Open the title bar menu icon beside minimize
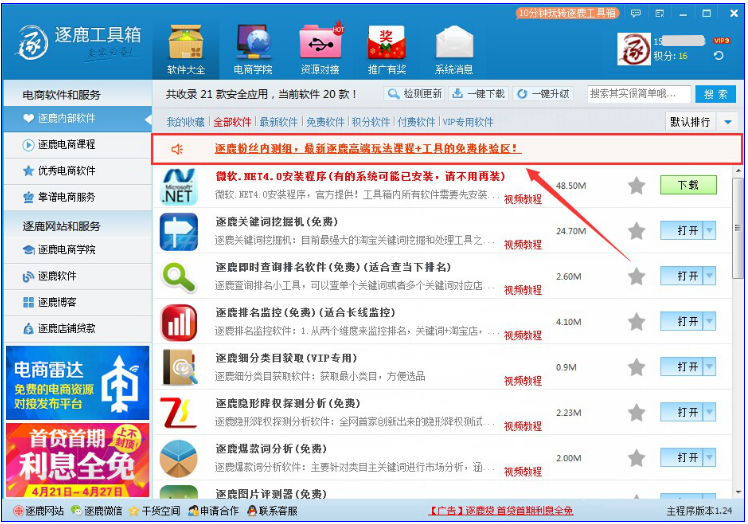748x524 pixels. (660, 13)
